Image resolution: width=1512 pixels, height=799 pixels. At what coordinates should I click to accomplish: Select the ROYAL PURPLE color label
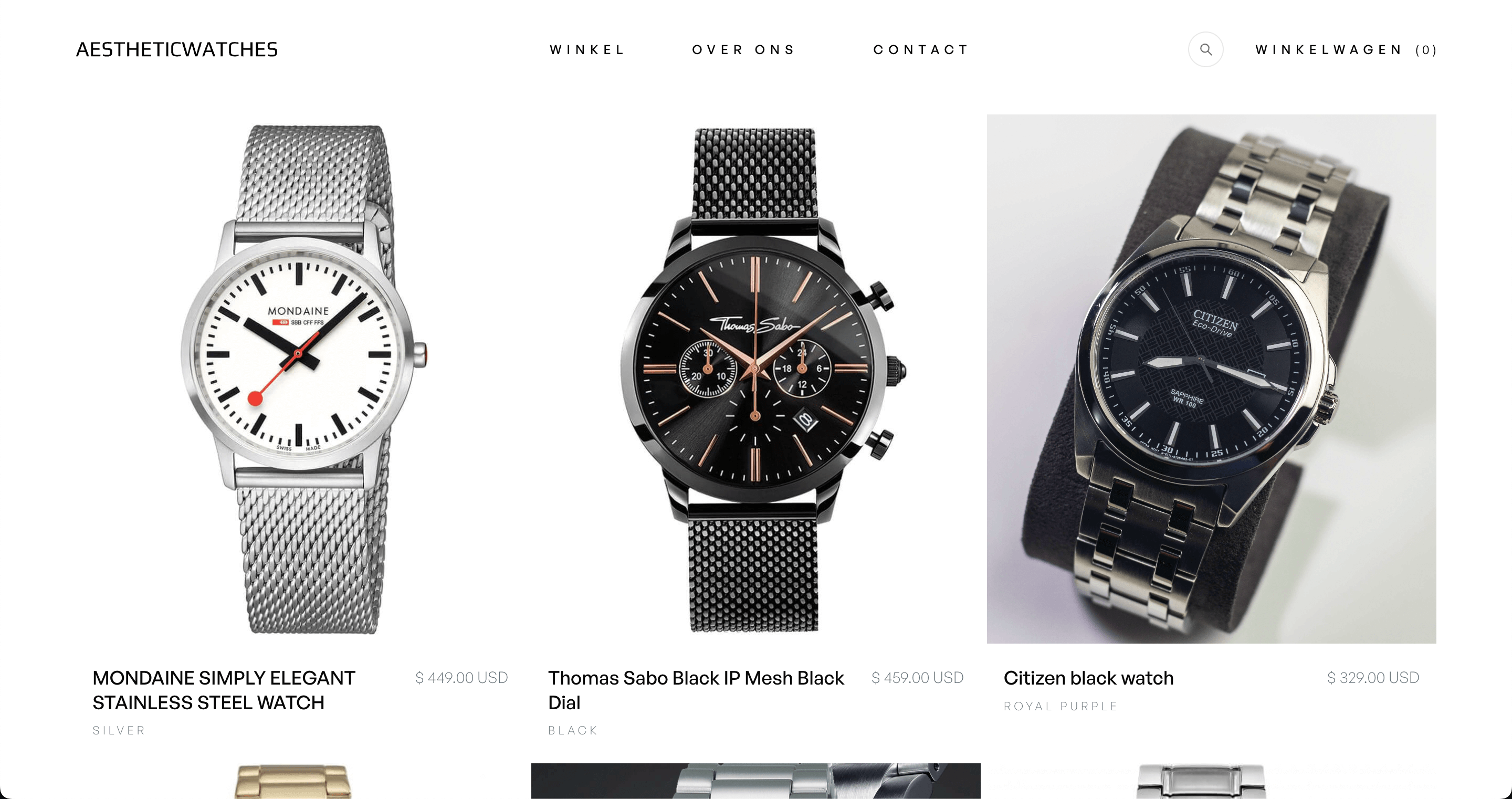1060,706
